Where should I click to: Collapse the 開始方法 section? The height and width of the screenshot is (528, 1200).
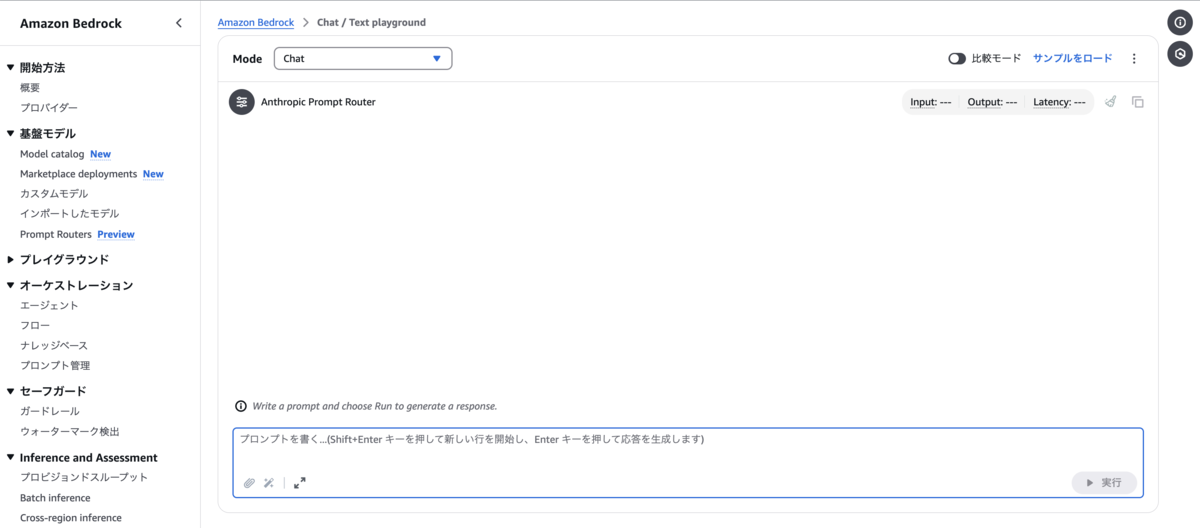click(11, 68)
